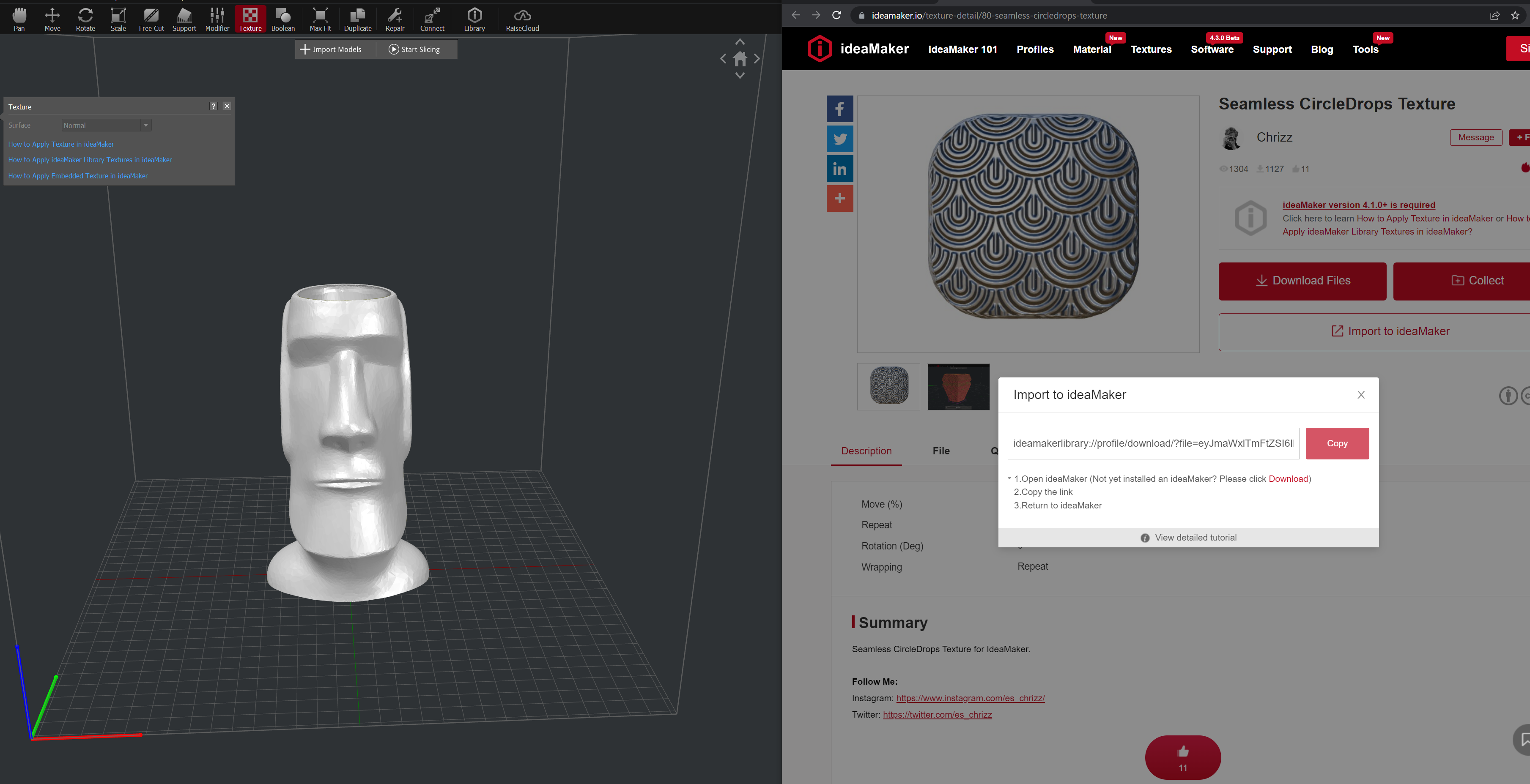Click Chrizz author name

[x=1274, y=137]
